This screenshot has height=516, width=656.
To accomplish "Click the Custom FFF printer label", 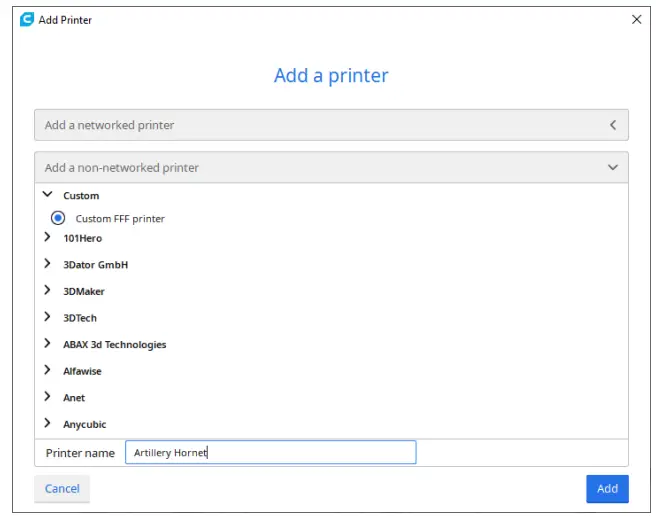I will pos(120,219).
